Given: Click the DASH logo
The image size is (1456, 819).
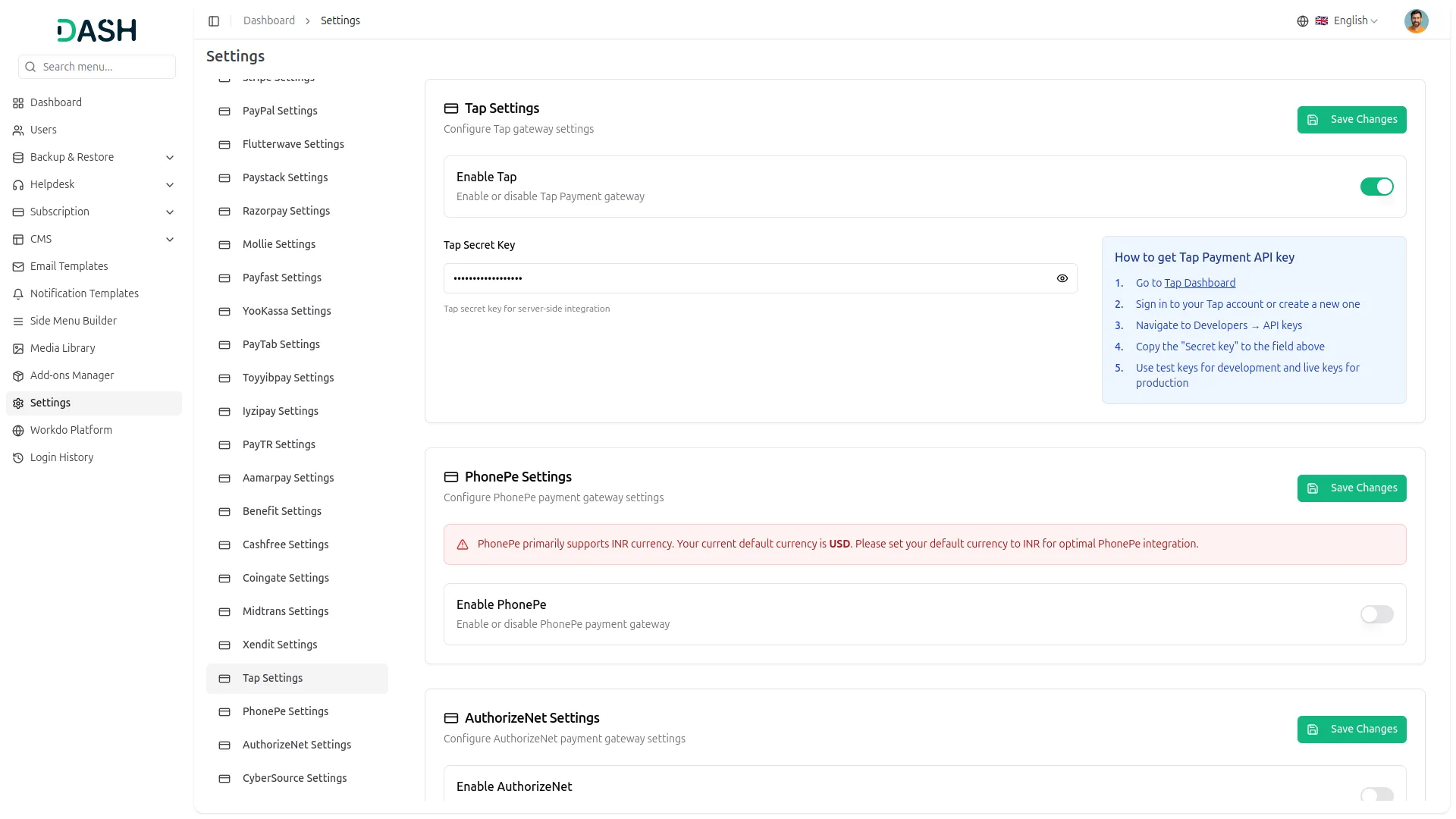Looking at the screenshot, I should click(x=97, y=30).
